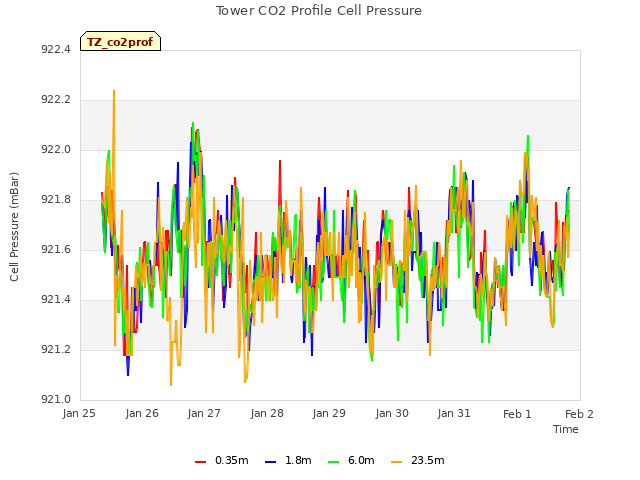
Task: Click the orange 23.5m peak above 922.2
Action: [114, 91]
